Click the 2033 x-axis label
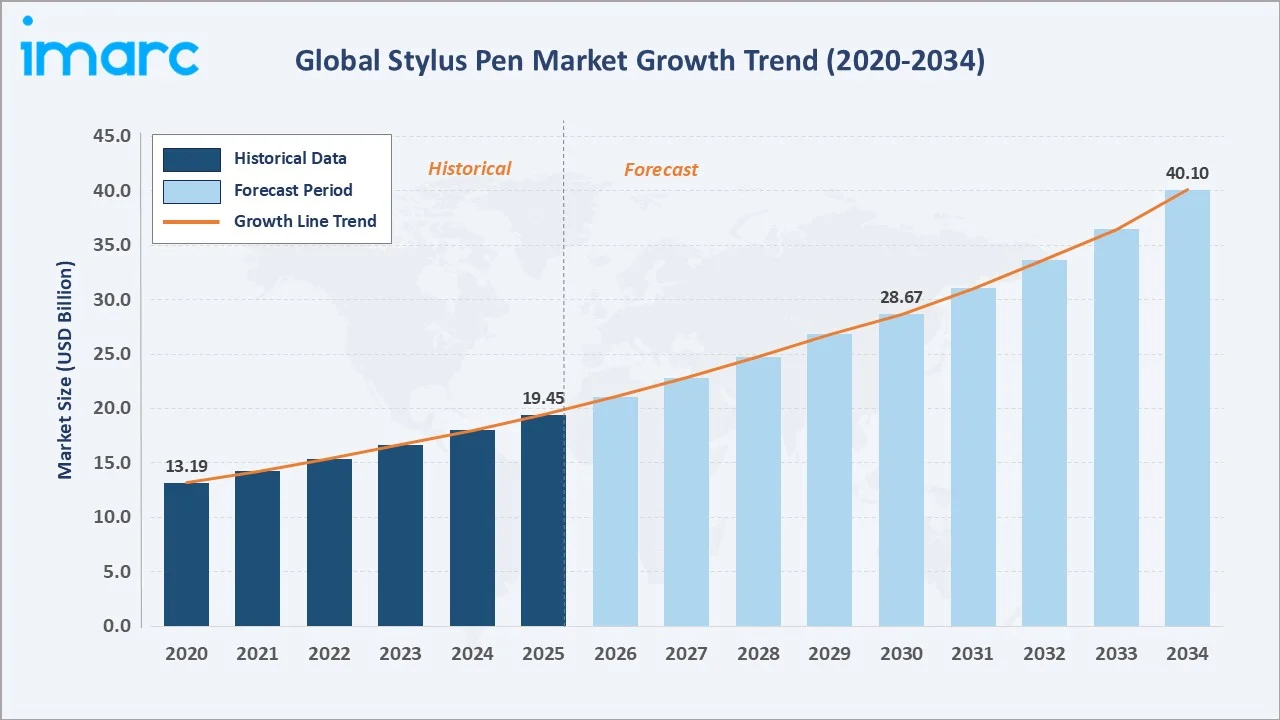The width and height of the screenshot is (1280, 720). tap(1116, 654)
